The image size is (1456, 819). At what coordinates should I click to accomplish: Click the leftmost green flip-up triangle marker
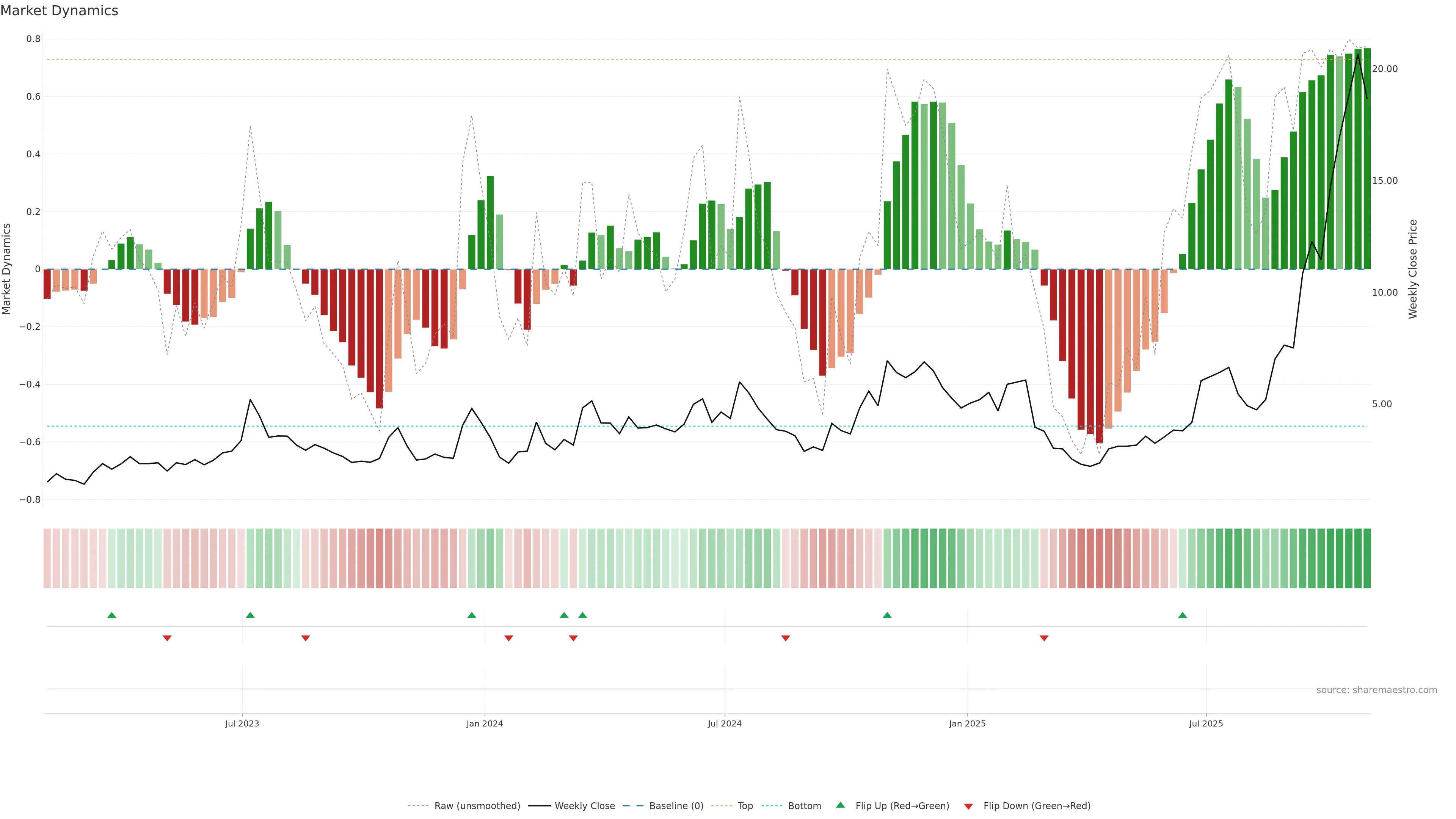111,615
